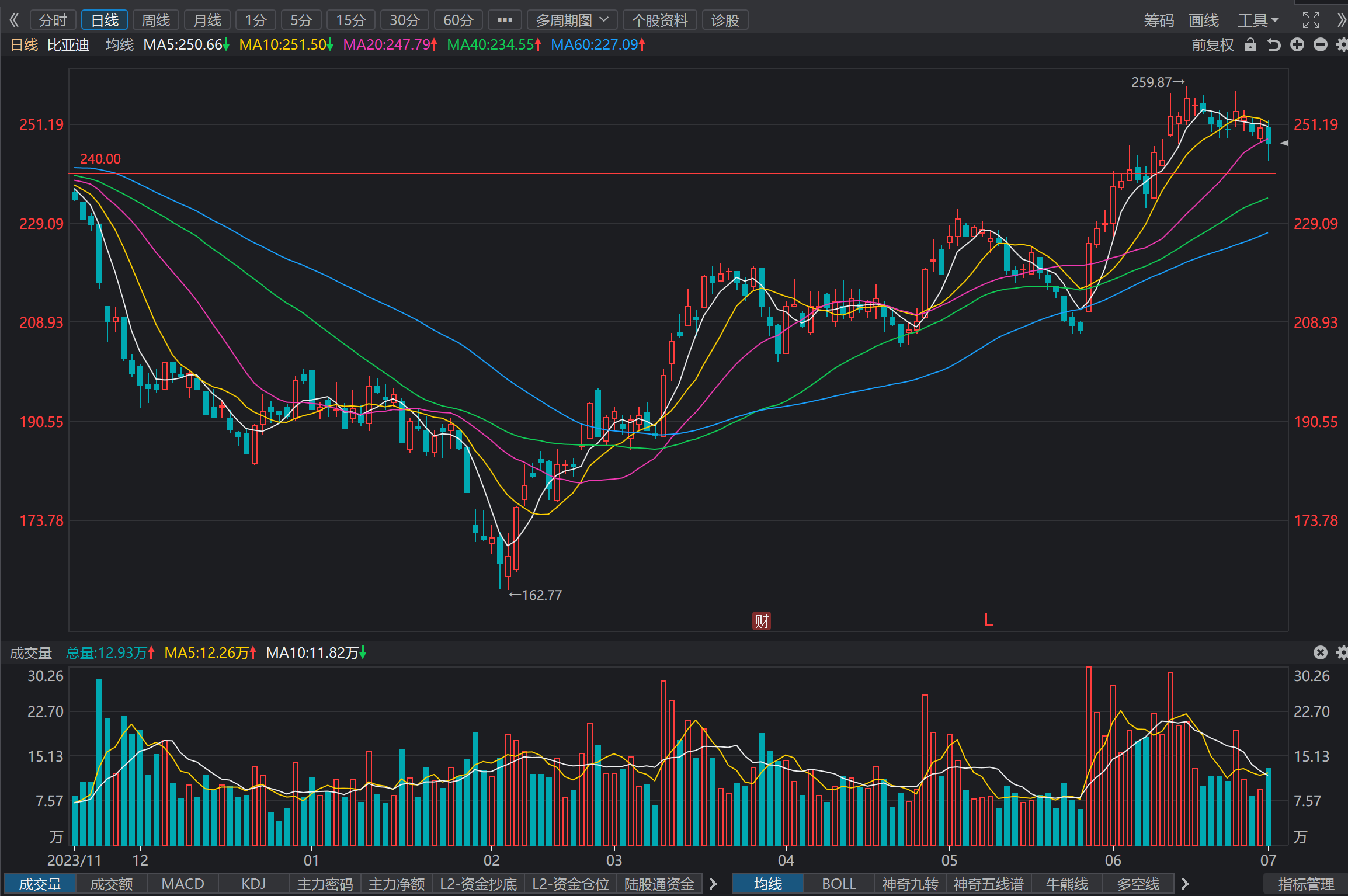
Task: Select 均线 moving average overlay
Action: (768, 884)
